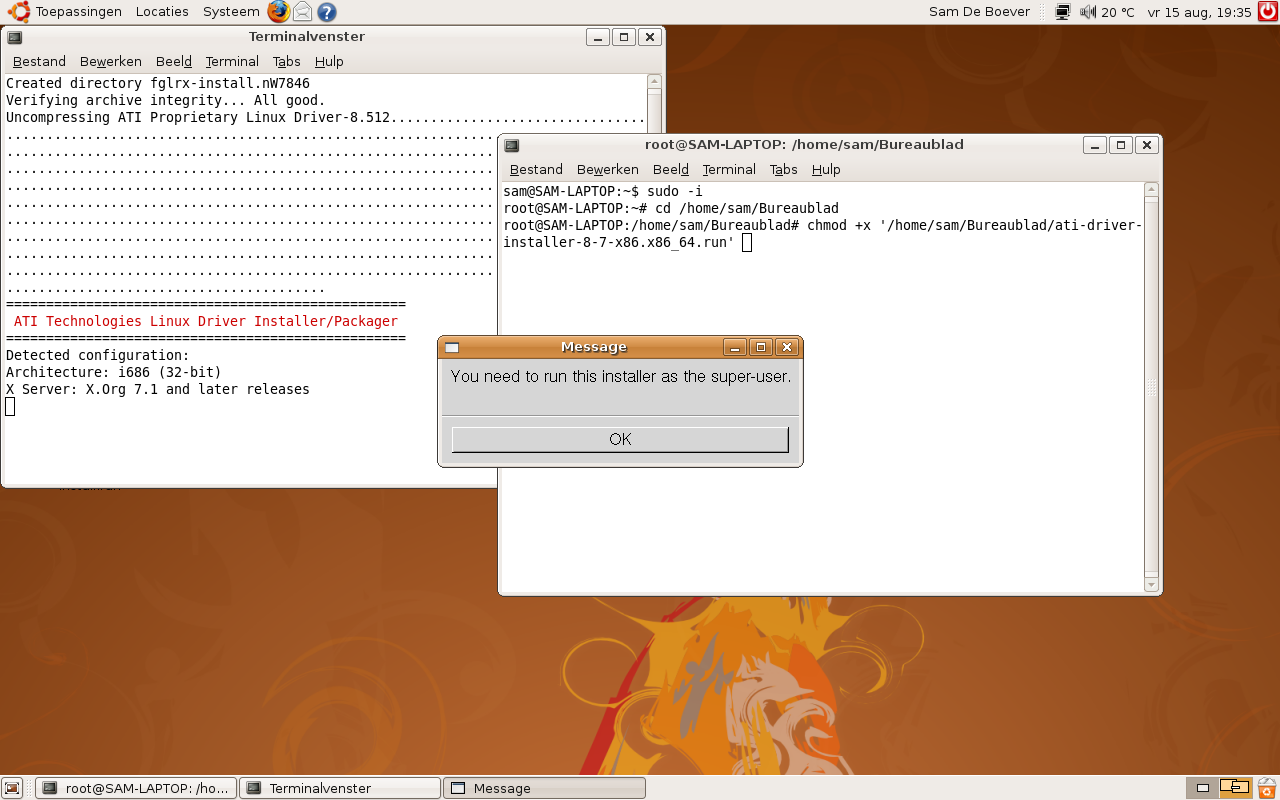Click OK in the Message dialog
Screen dimensions: 1280x800
tap(620, 439)
